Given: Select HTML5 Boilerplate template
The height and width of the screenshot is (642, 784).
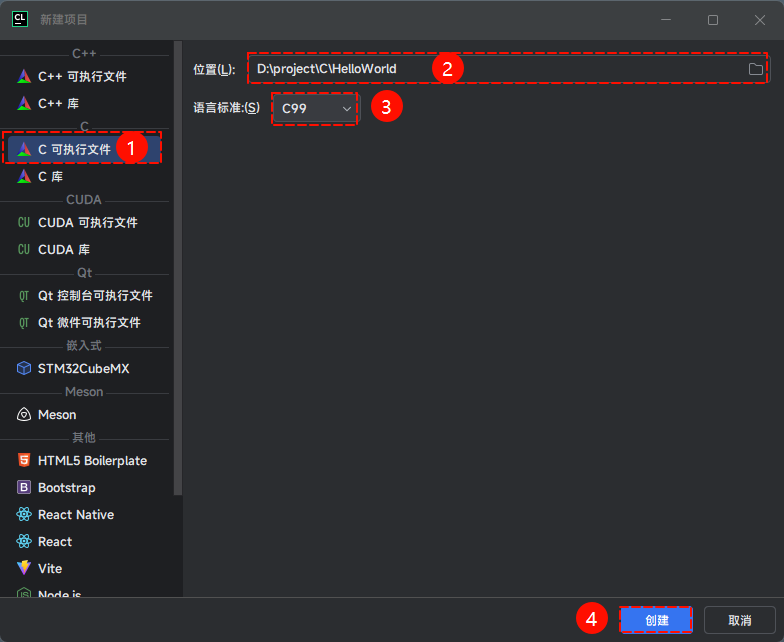Looking at the screenshot, I should (x=92, y=461).
